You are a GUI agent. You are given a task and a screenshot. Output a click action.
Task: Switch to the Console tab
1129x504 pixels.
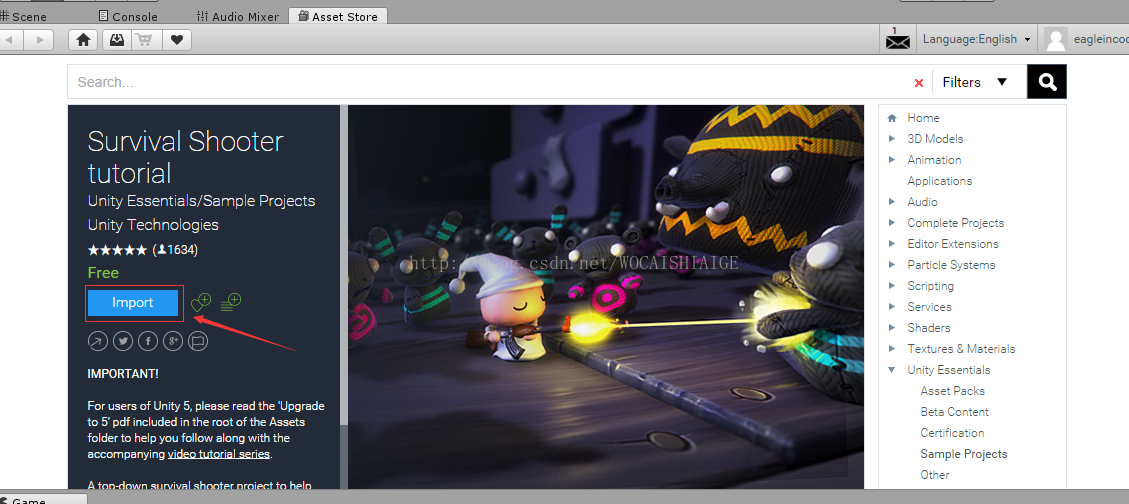click(128, 16)
